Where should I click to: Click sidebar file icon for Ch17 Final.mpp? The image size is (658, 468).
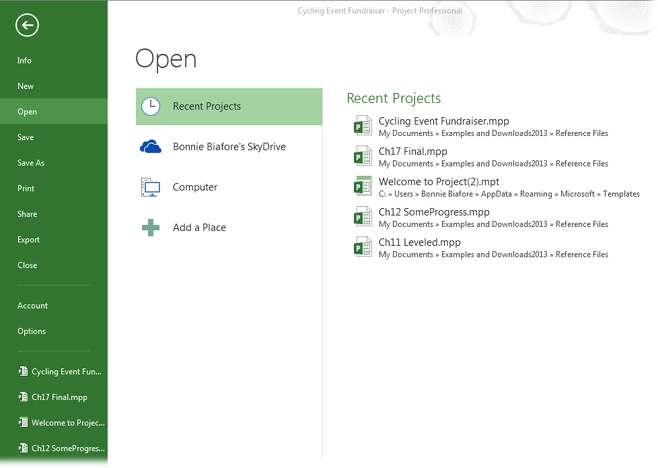tap(23, 397)
